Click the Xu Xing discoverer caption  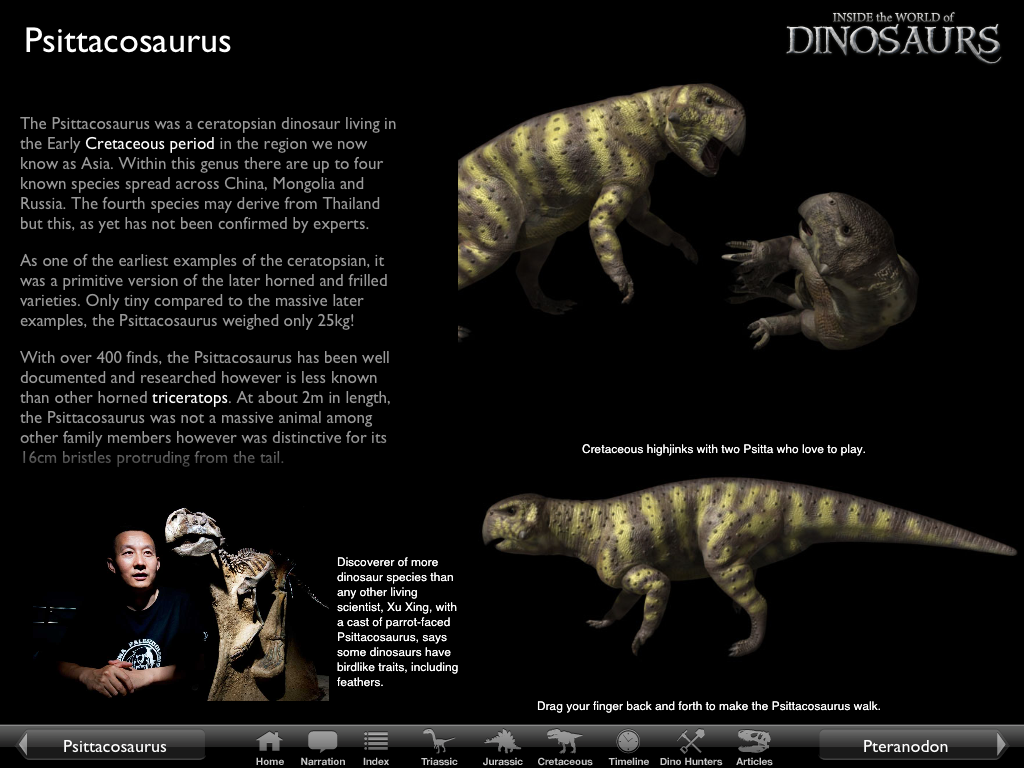tap(397, 622)
